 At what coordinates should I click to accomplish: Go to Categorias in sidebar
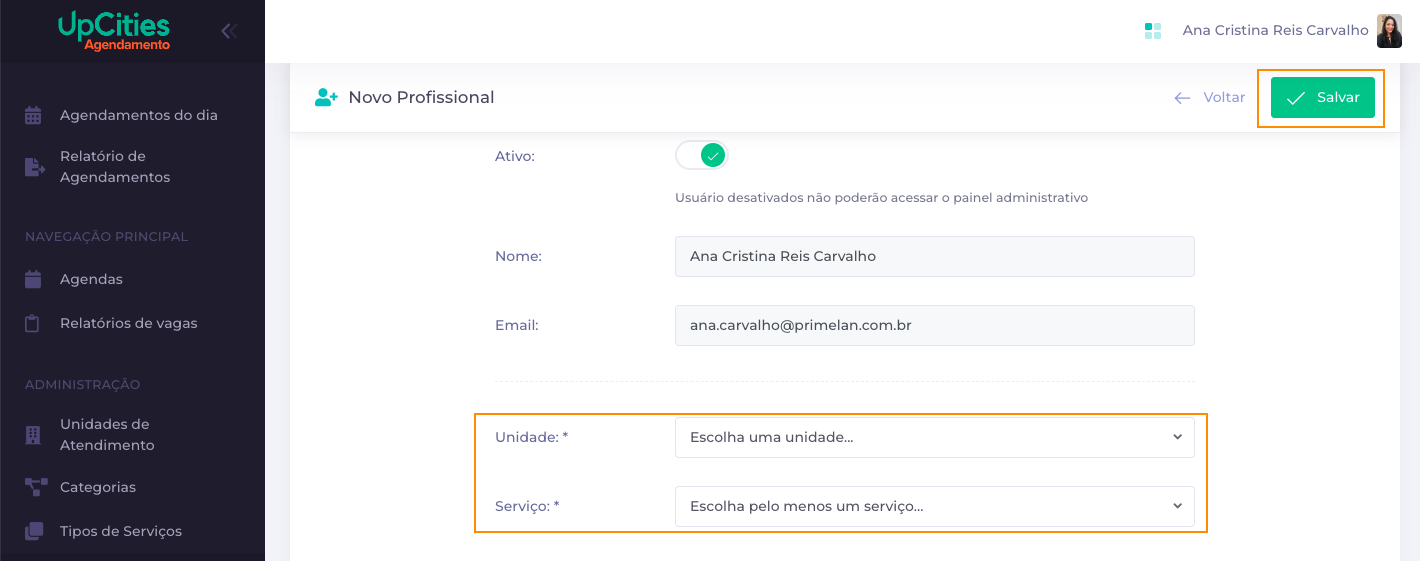pyautogui.click(x=98, y=487)
